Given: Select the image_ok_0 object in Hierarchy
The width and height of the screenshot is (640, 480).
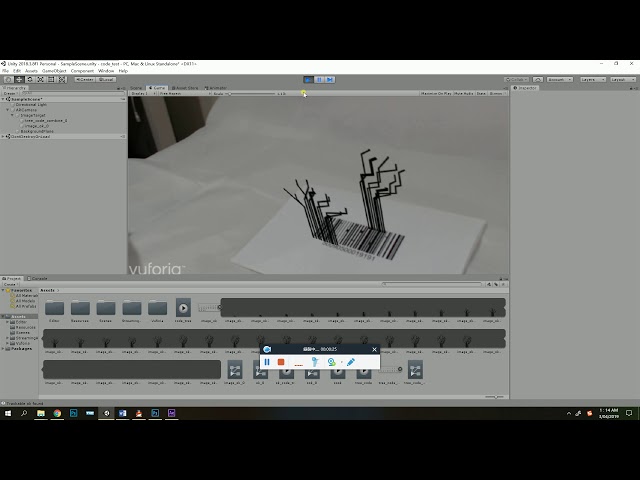Looking at the screenshot, I should 37,126.
